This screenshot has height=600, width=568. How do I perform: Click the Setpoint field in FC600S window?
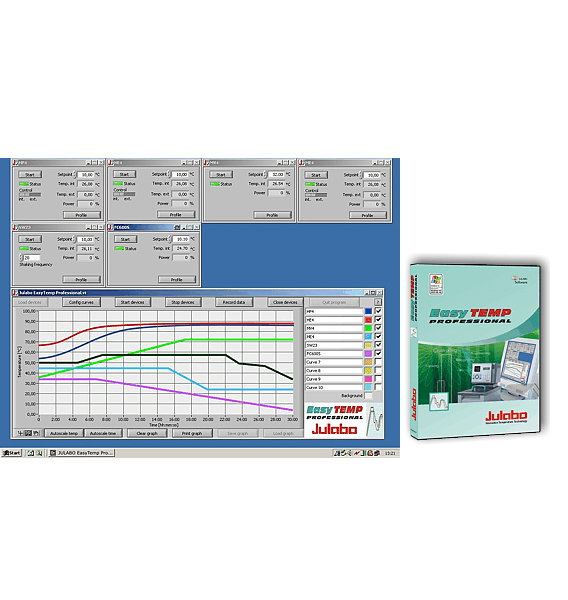181,239
